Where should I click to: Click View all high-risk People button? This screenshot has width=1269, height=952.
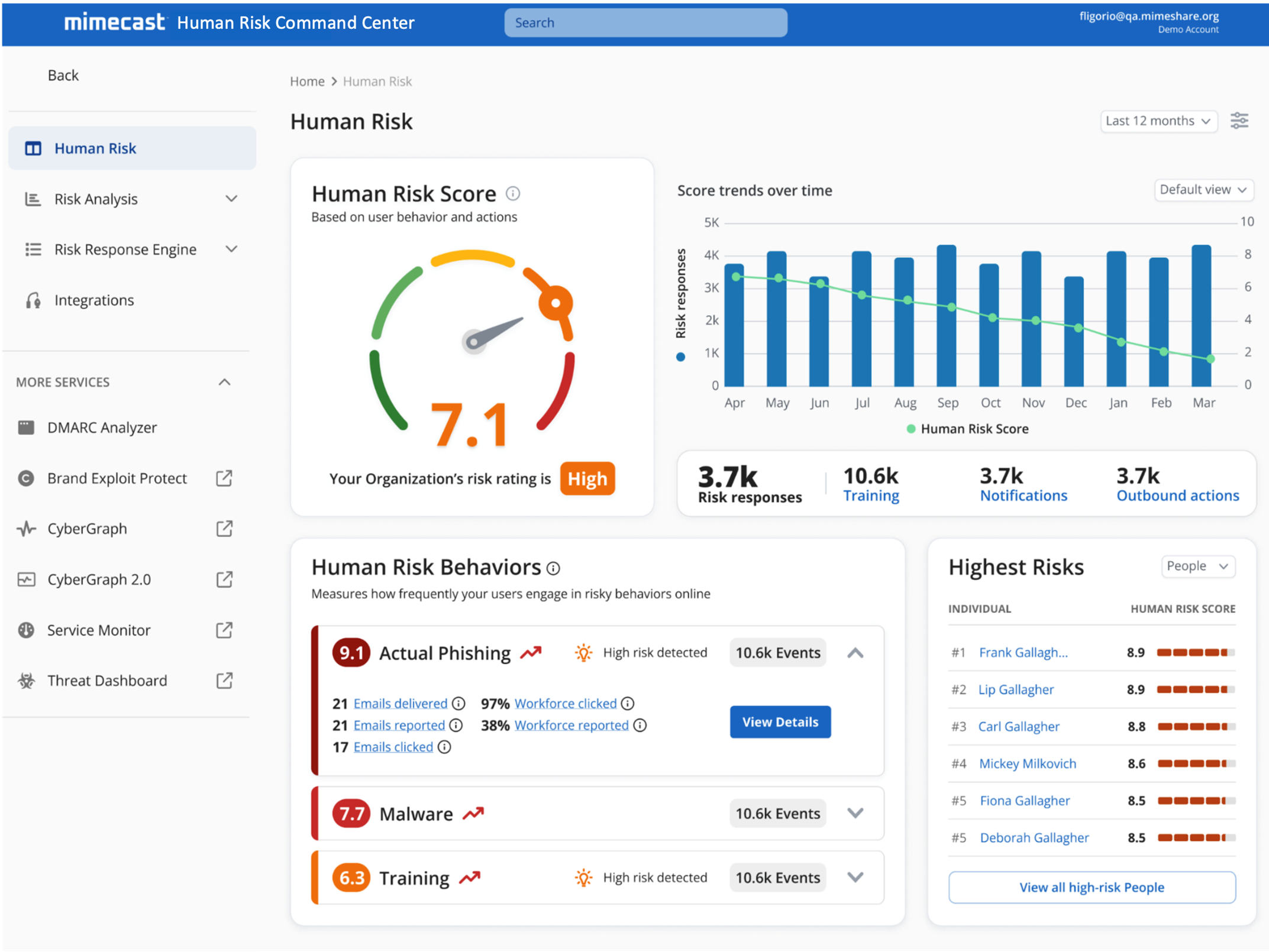coord(1092,887)
